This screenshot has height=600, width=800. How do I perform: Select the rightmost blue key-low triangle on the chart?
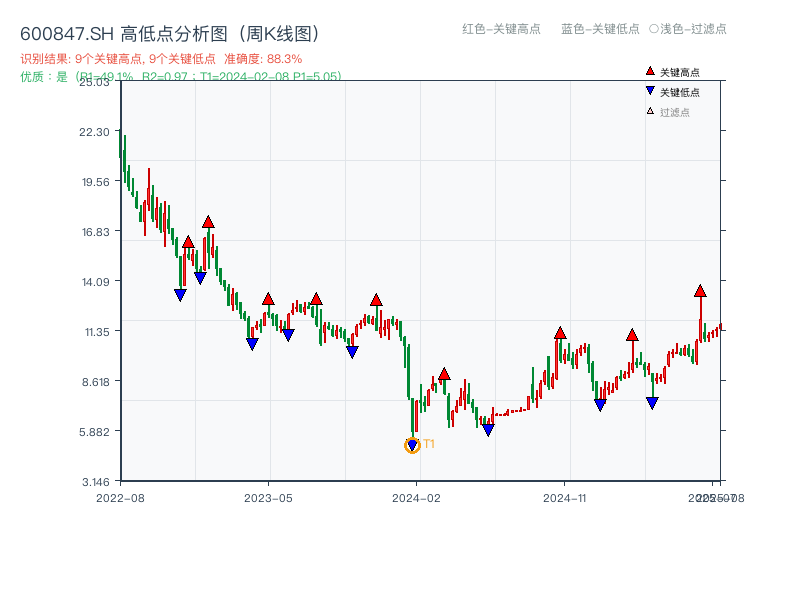tap(652, 403)
